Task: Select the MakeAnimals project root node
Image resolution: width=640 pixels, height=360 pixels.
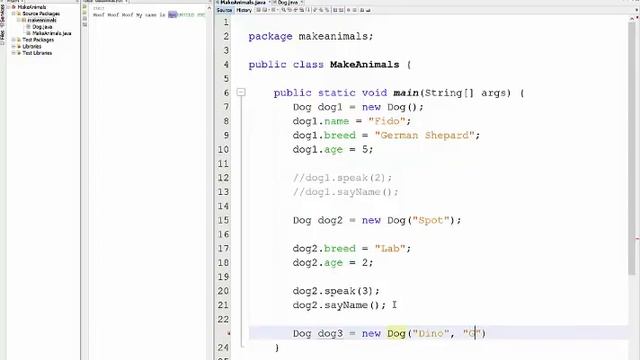Action: pyautogui.click(x=32, y=7)
